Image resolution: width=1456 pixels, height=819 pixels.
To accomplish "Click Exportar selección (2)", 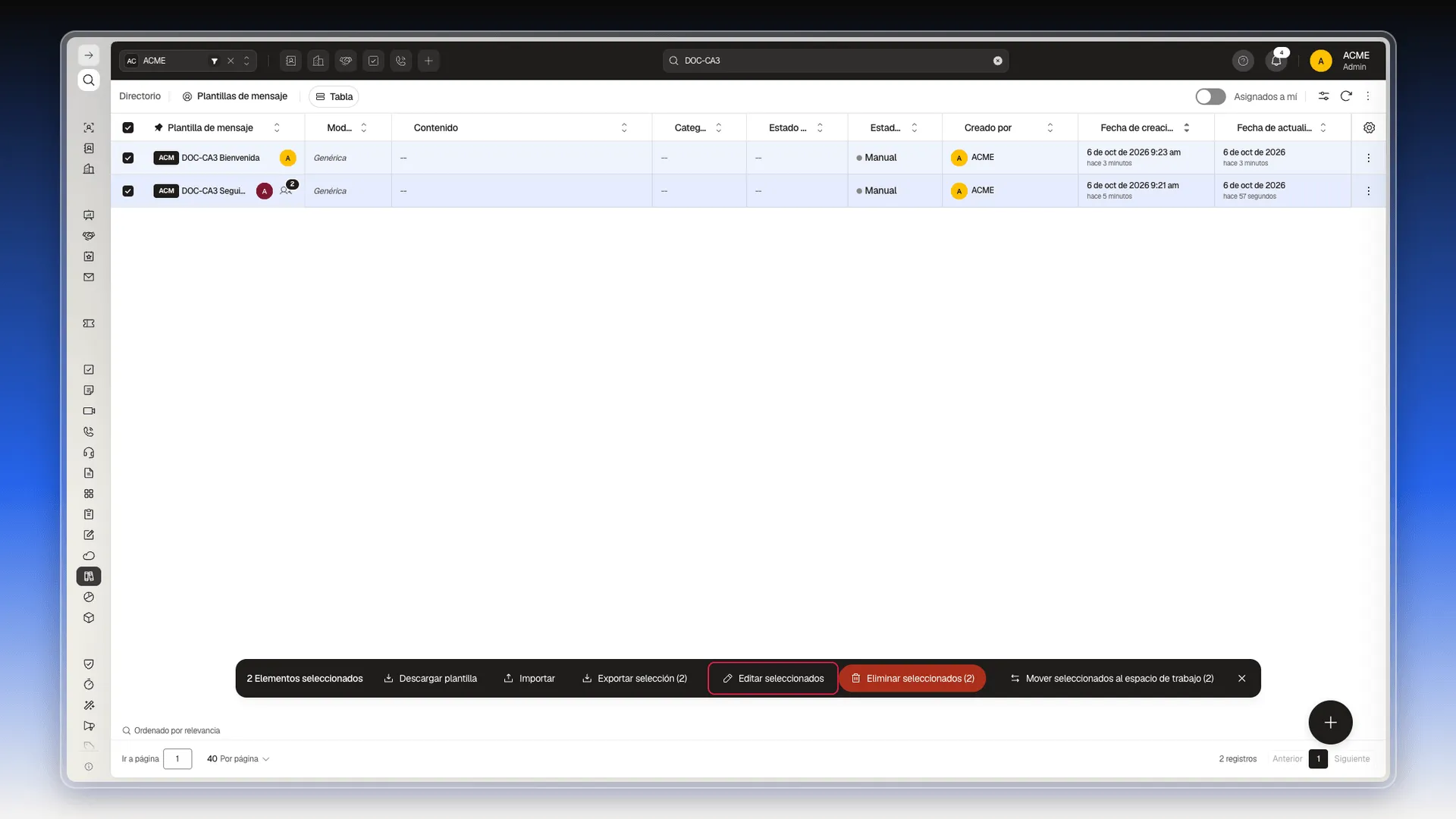I will point(634,679).
